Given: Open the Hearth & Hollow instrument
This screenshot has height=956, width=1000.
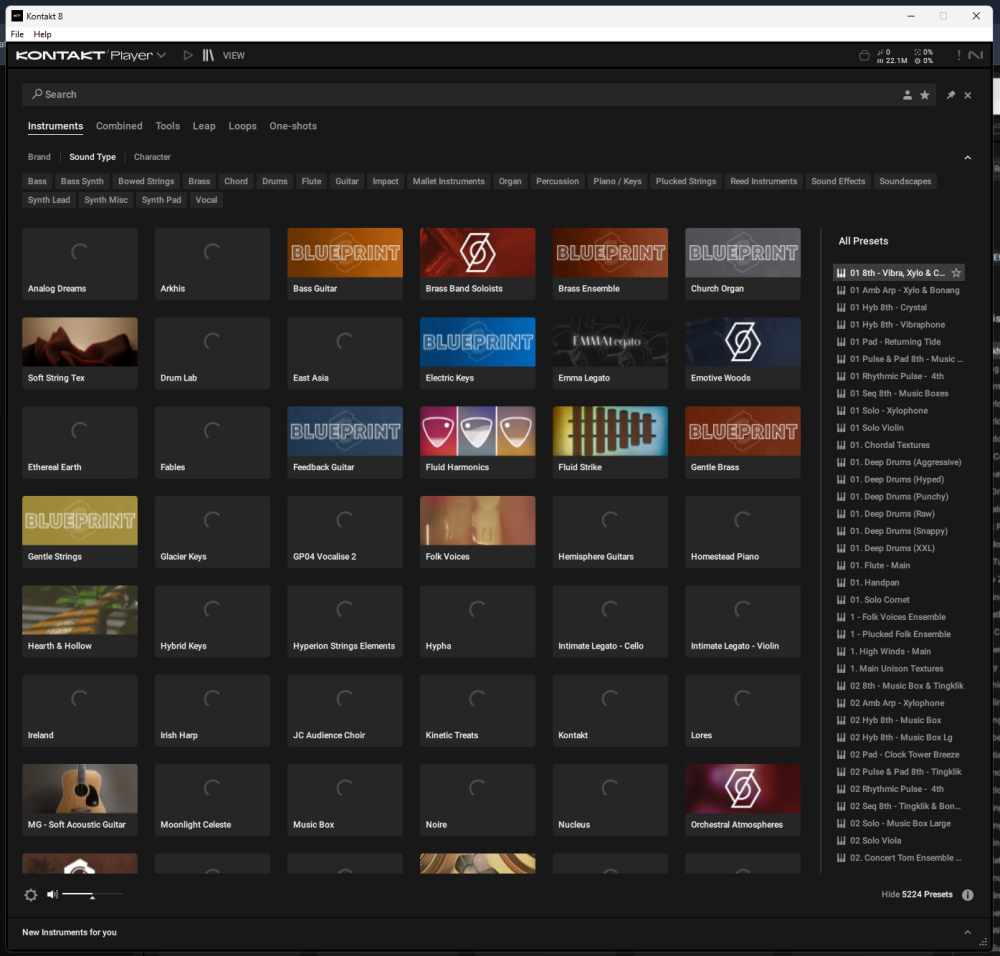Looking at the screenshot, I should pos(80,621).
